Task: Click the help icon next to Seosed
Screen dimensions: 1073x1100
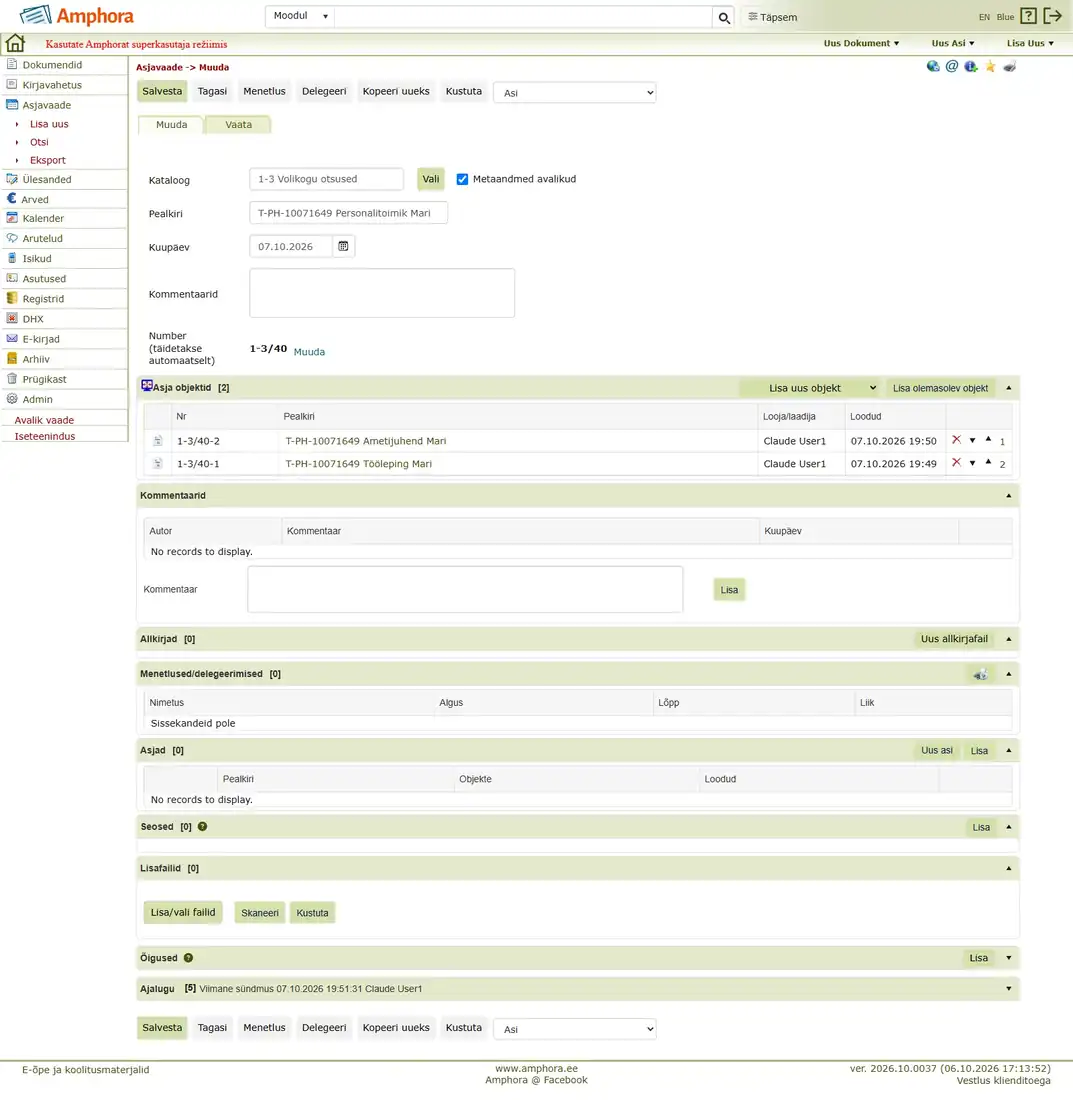Action: coord(202,826)
